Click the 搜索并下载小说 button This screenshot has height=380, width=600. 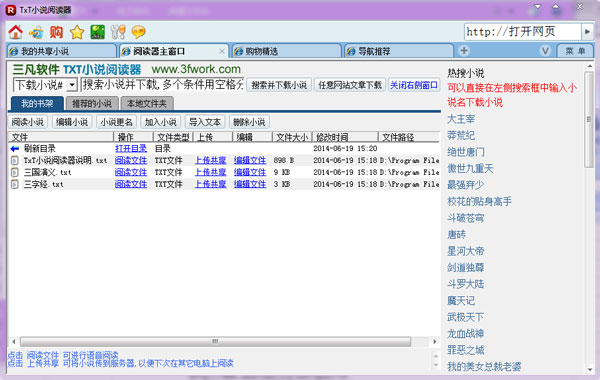coord(279,85)
